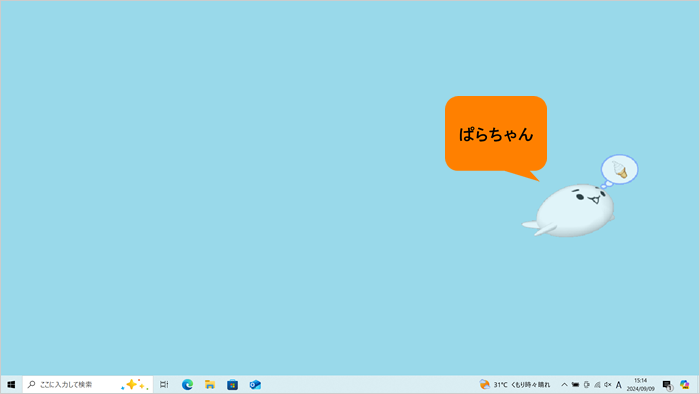Open Microsoft Store from the taskbar

(232, 385)
